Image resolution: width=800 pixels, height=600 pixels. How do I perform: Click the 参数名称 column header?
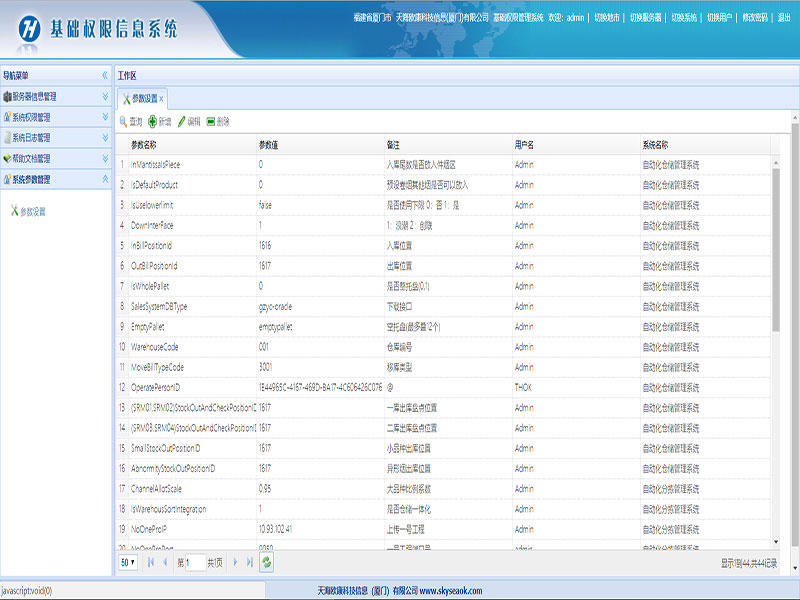pyautogui.click(x=150, y=145)
